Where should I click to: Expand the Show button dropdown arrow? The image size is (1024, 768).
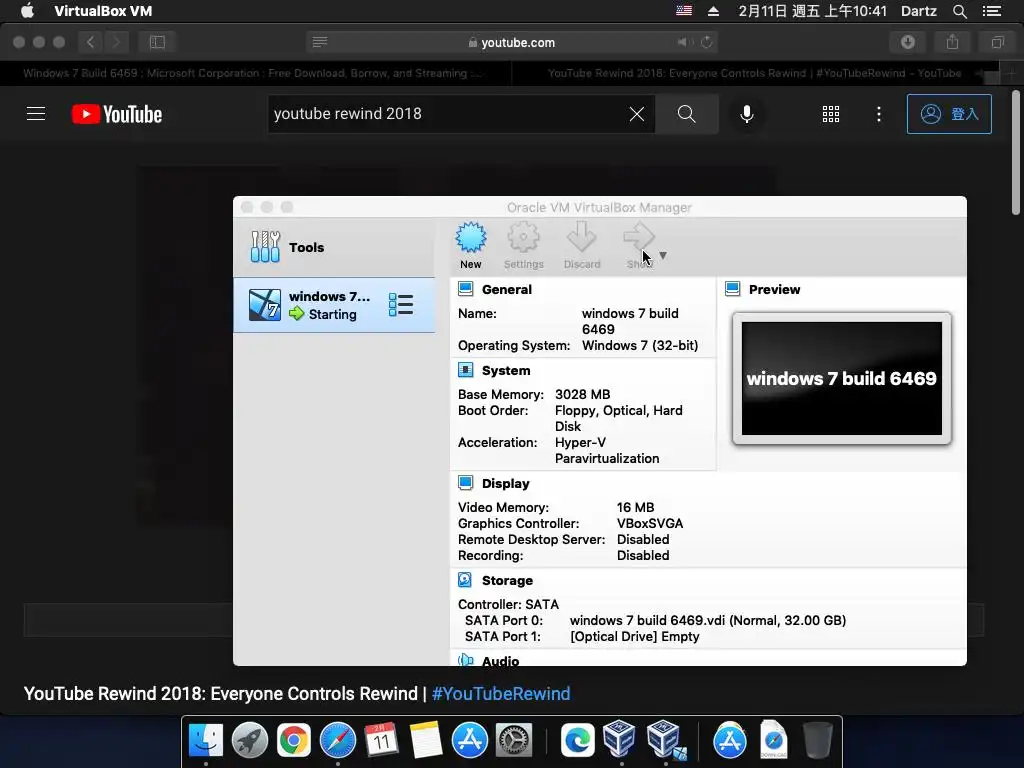[x=663, y=255]
